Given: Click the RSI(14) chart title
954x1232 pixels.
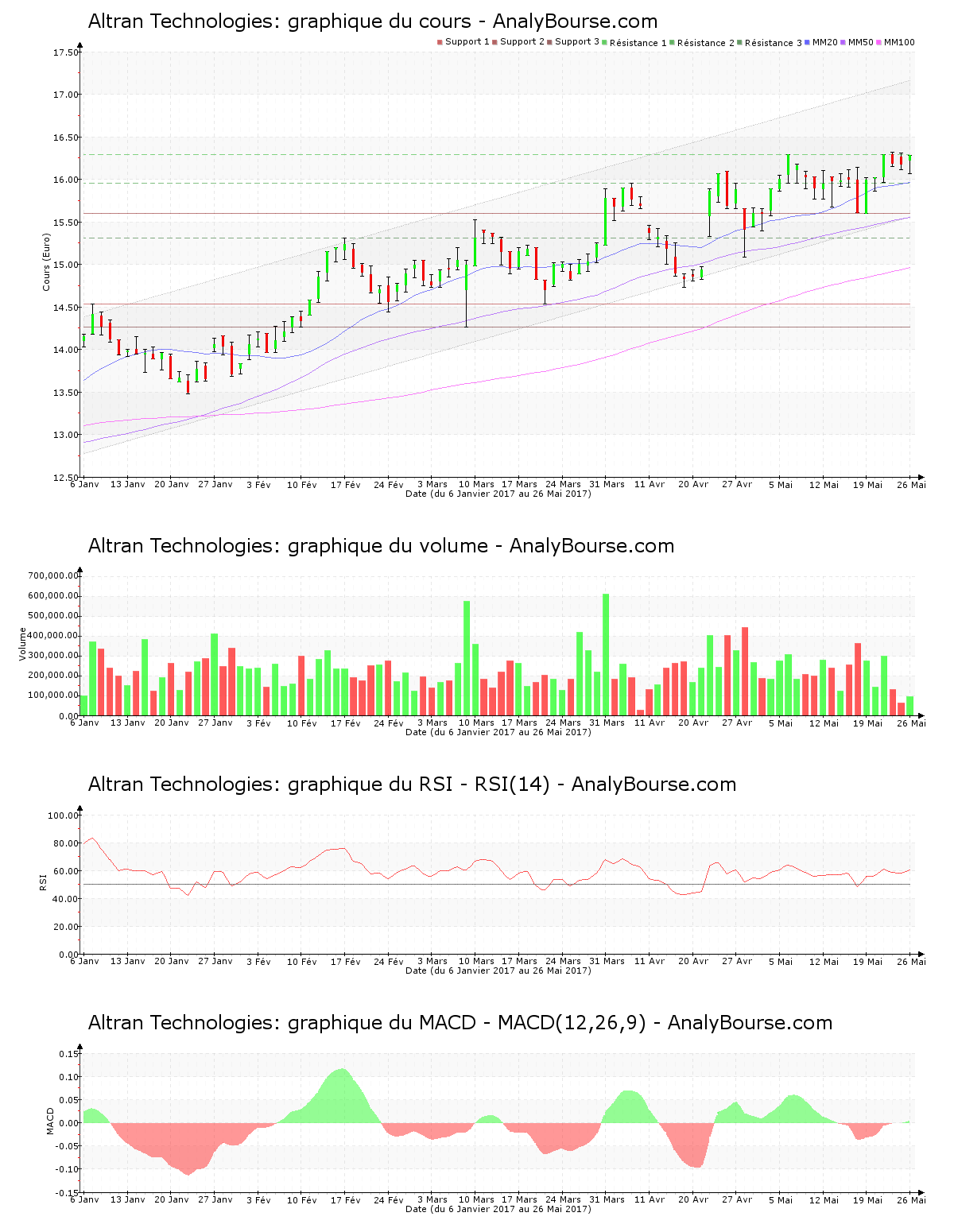Looking at the screenshot, I should [412, 785].
